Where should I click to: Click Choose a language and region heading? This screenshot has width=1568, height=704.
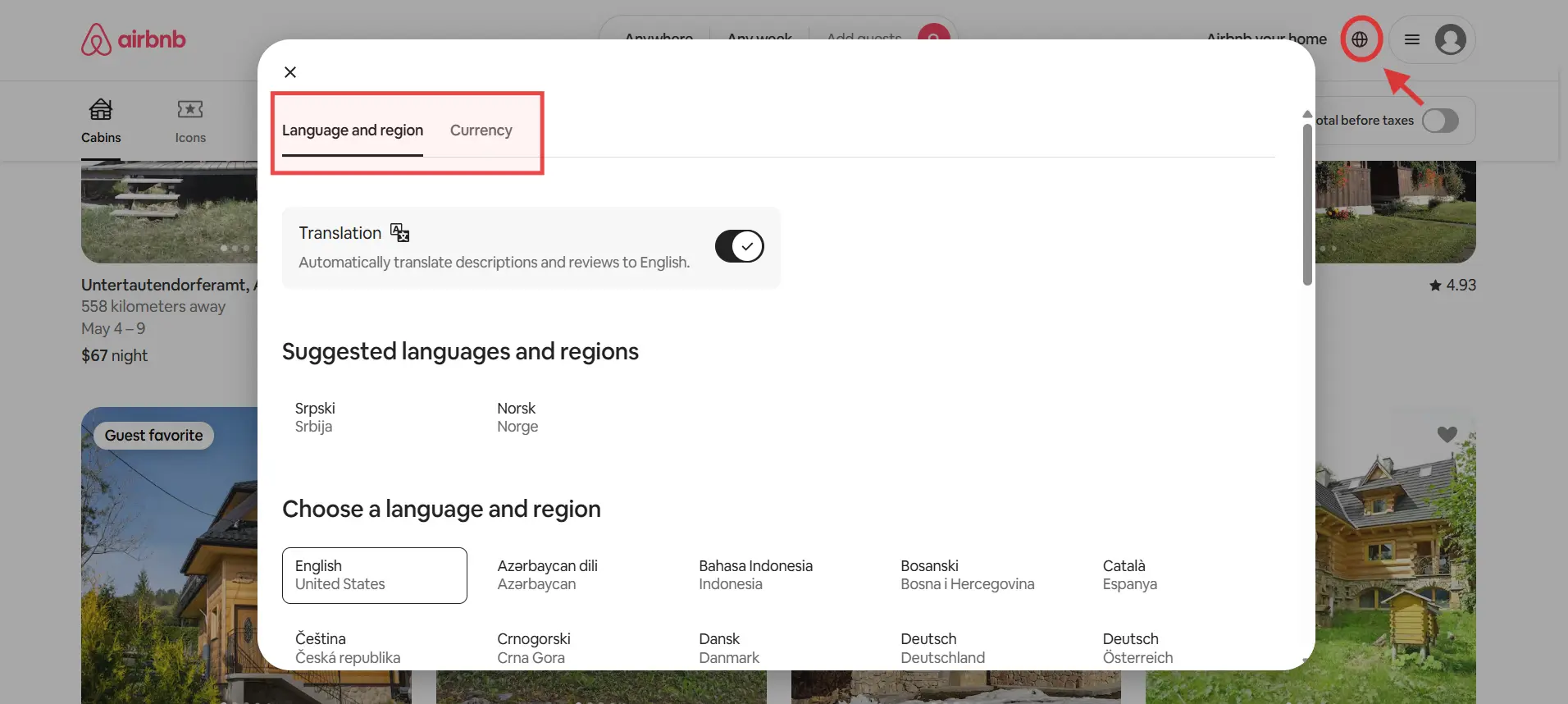441,509
